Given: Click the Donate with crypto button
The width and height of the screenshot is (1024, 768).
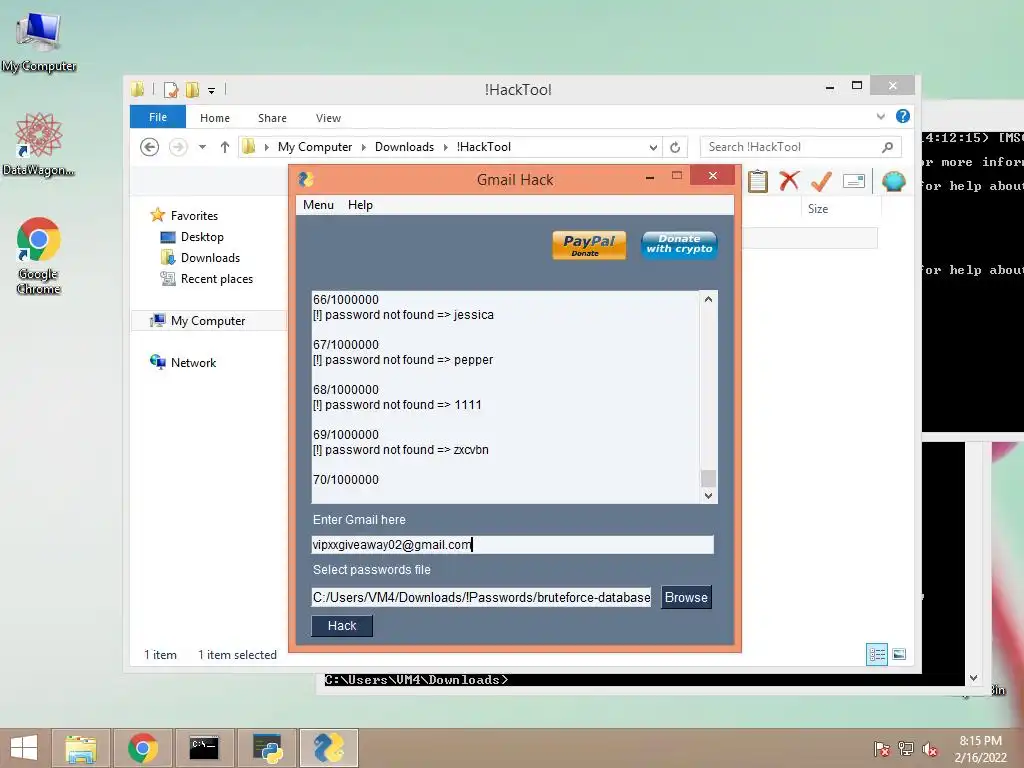Looking at the screenshot, I should click(x=679, y=245).
